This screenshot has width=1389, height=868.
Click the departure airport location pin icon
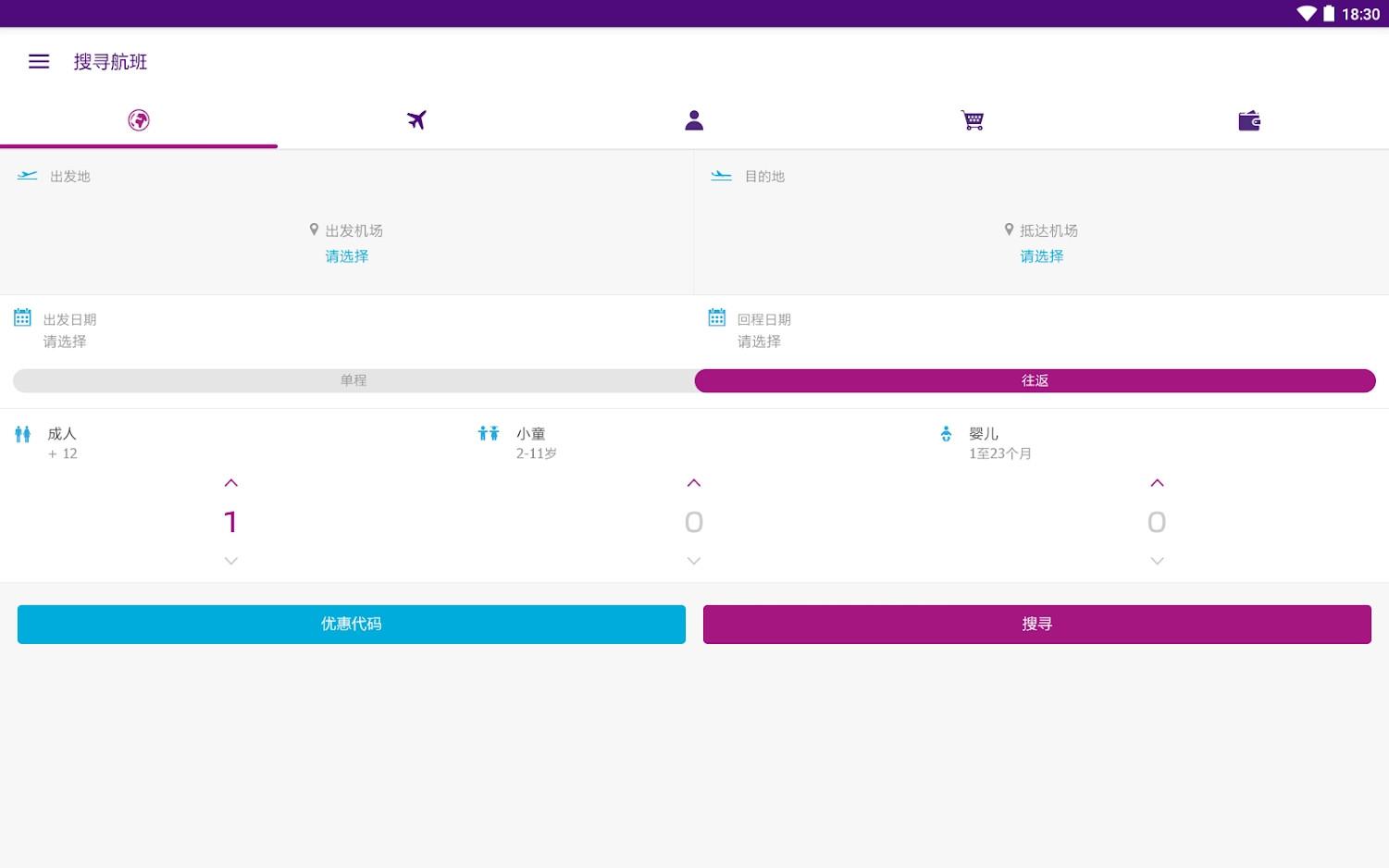tap(312, 229)
